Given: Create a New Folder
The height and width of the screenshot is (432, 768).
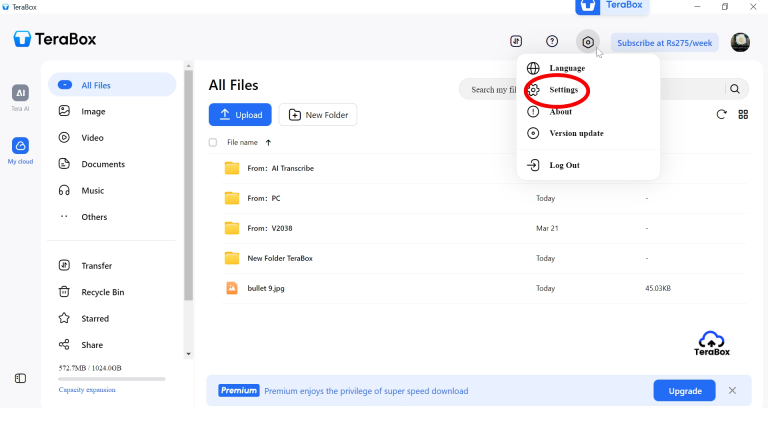Looking at the screenshot, I should [x=318, y=115].
